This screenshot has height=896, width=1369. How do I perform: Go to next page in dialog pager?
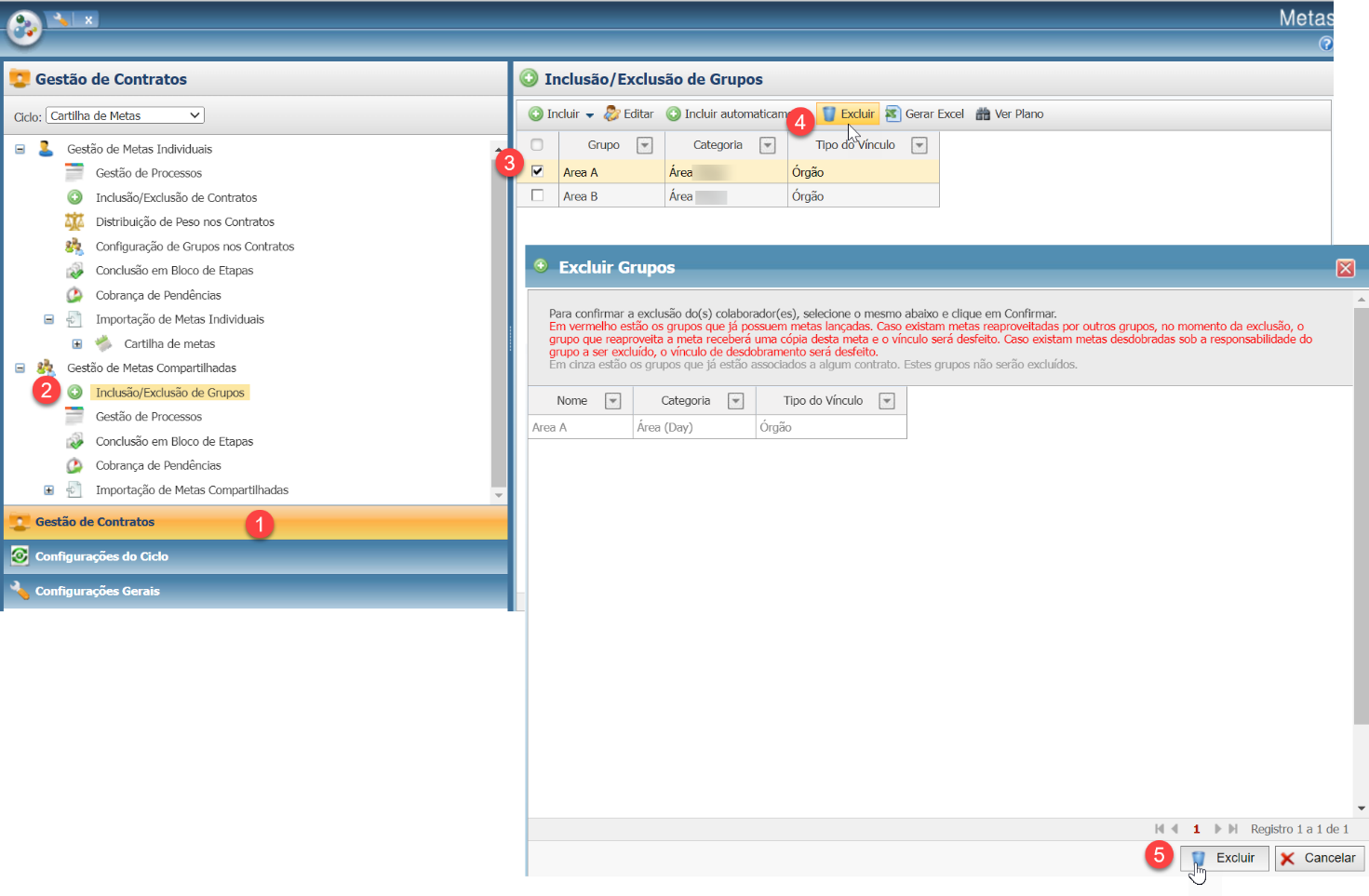[1217, 829]
